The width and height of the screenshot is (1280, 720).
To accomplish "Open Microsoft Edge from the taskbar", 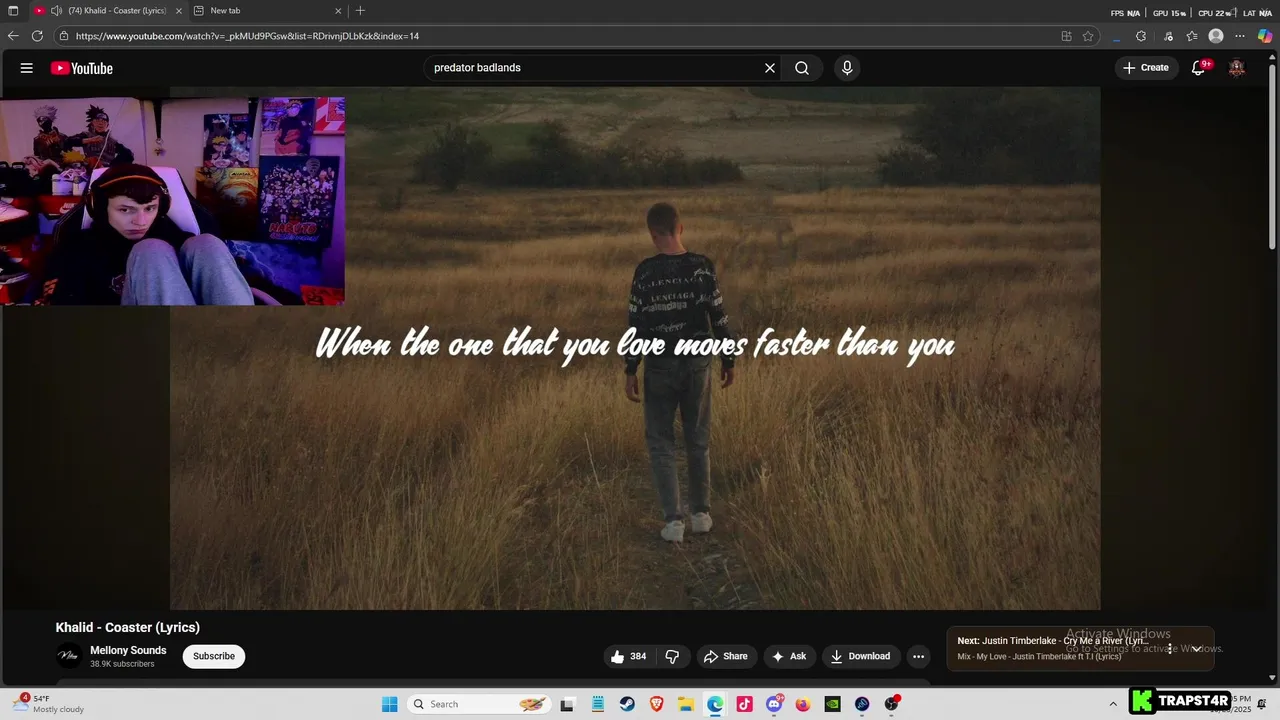I will pyautogui.click(x=715, y=704).
